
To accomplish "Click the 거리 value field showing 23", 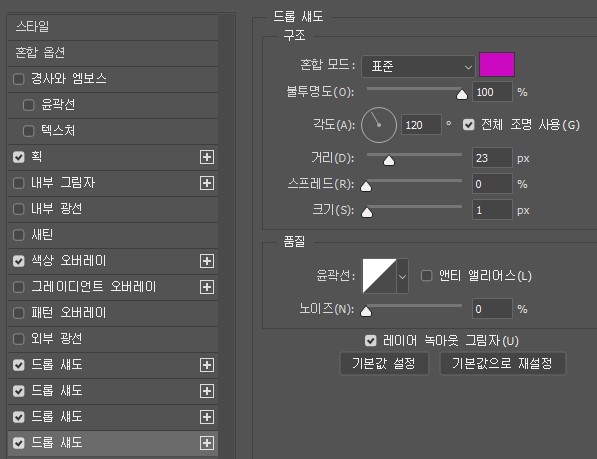I will tap(492, 158).
